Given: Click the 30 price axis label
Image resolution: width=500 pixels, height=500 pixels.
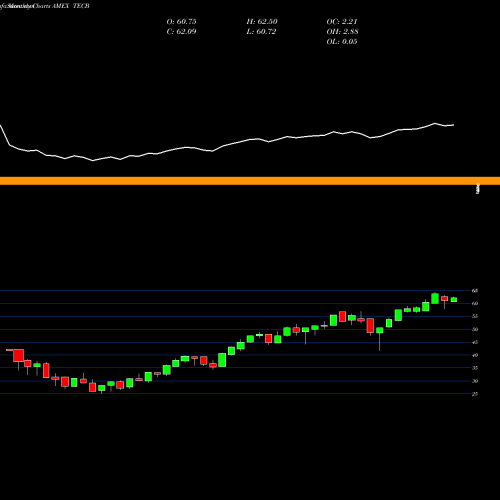Looking at the screenshot, I should [x=475, y=381].
